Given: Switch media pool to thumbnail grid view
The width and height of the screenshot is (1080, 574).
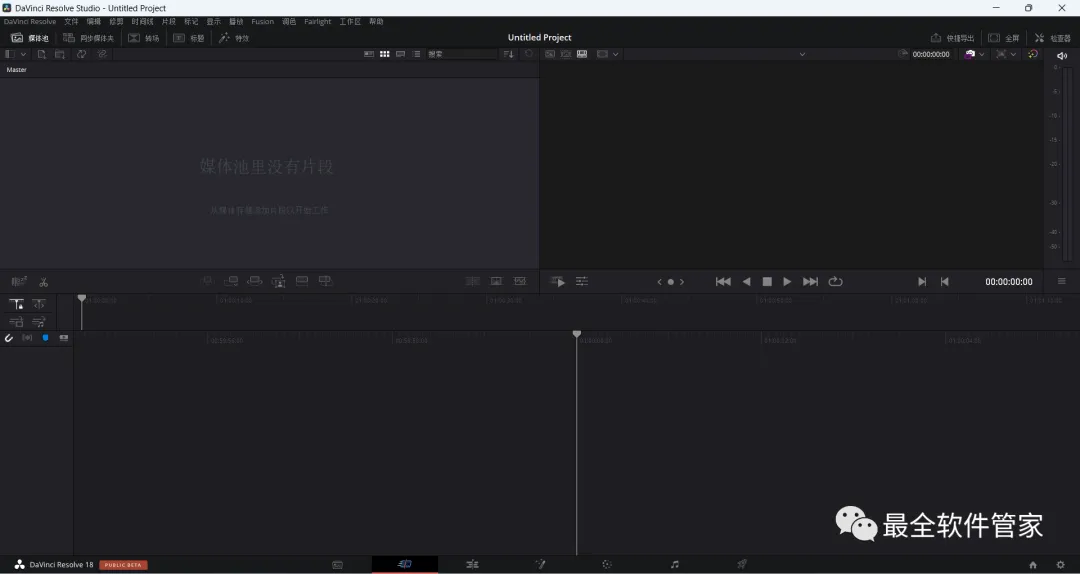Looking at the screenshot, I should [385, 54].
